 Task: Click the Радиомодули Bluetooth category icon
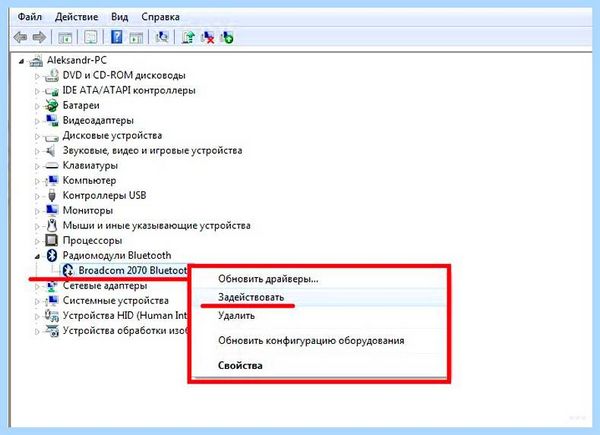(52, 255)
